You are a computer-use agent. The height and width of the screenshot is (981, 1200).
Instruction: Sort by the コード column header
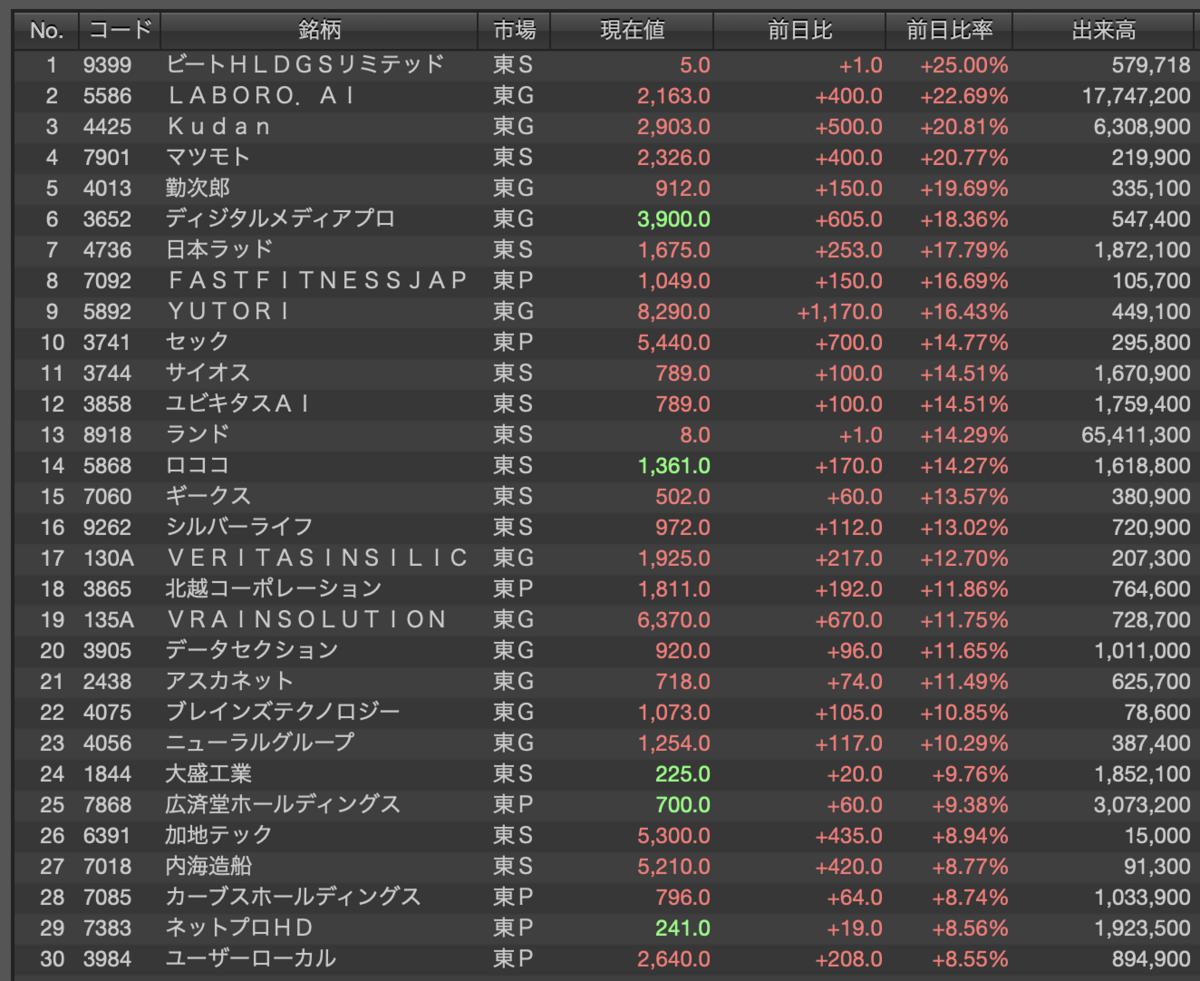[120, 31]
